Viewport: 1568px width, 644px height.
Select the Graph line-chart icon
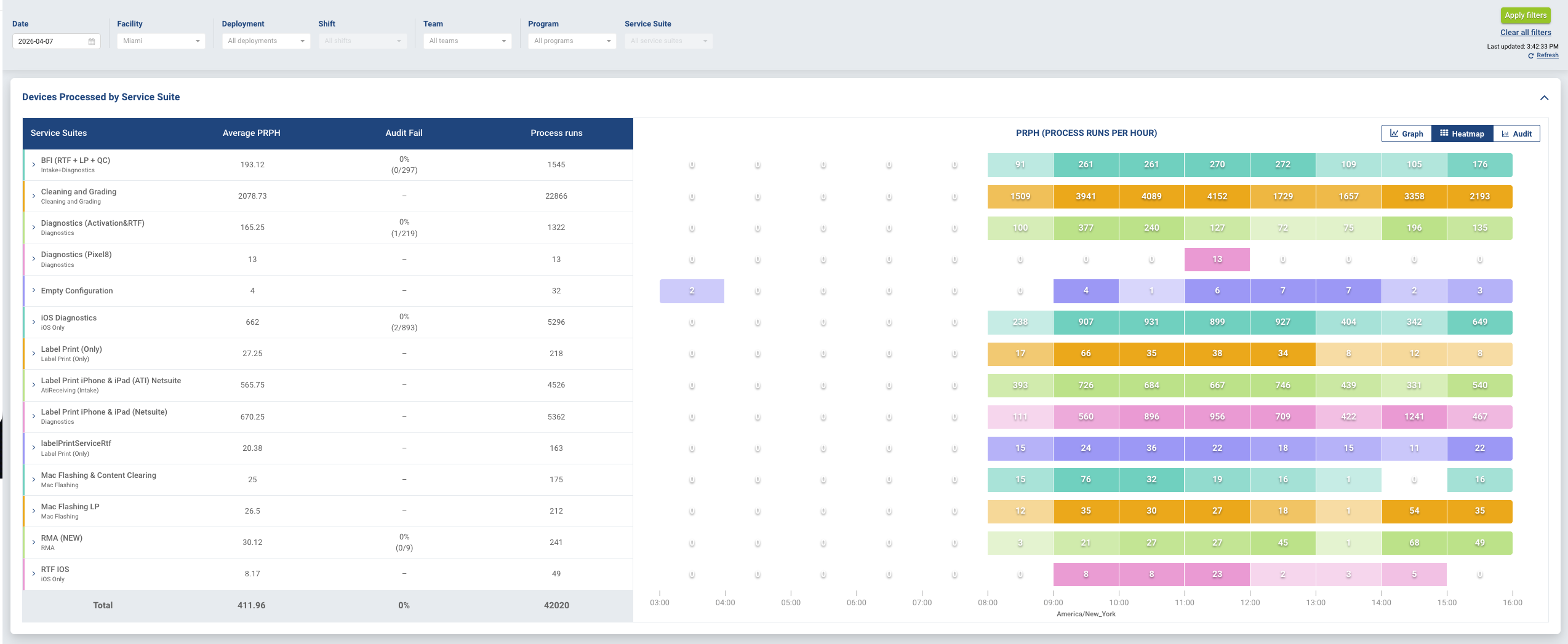1393,133
